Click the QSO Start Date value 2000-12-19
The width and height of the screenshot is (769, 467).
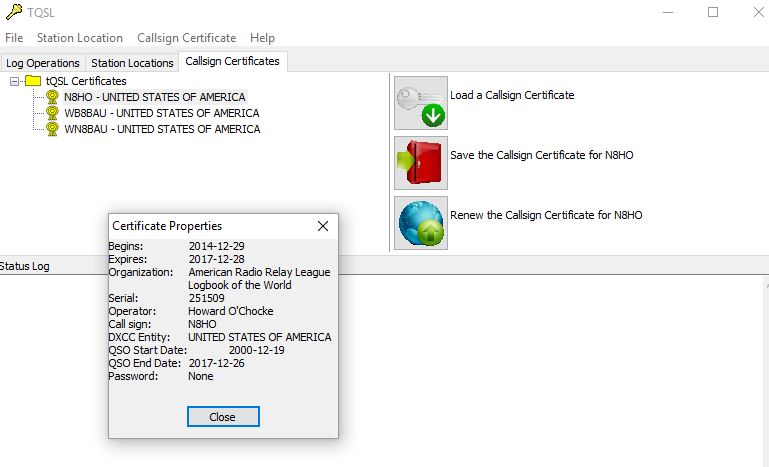pyautogui.click(x=256, y=350)
